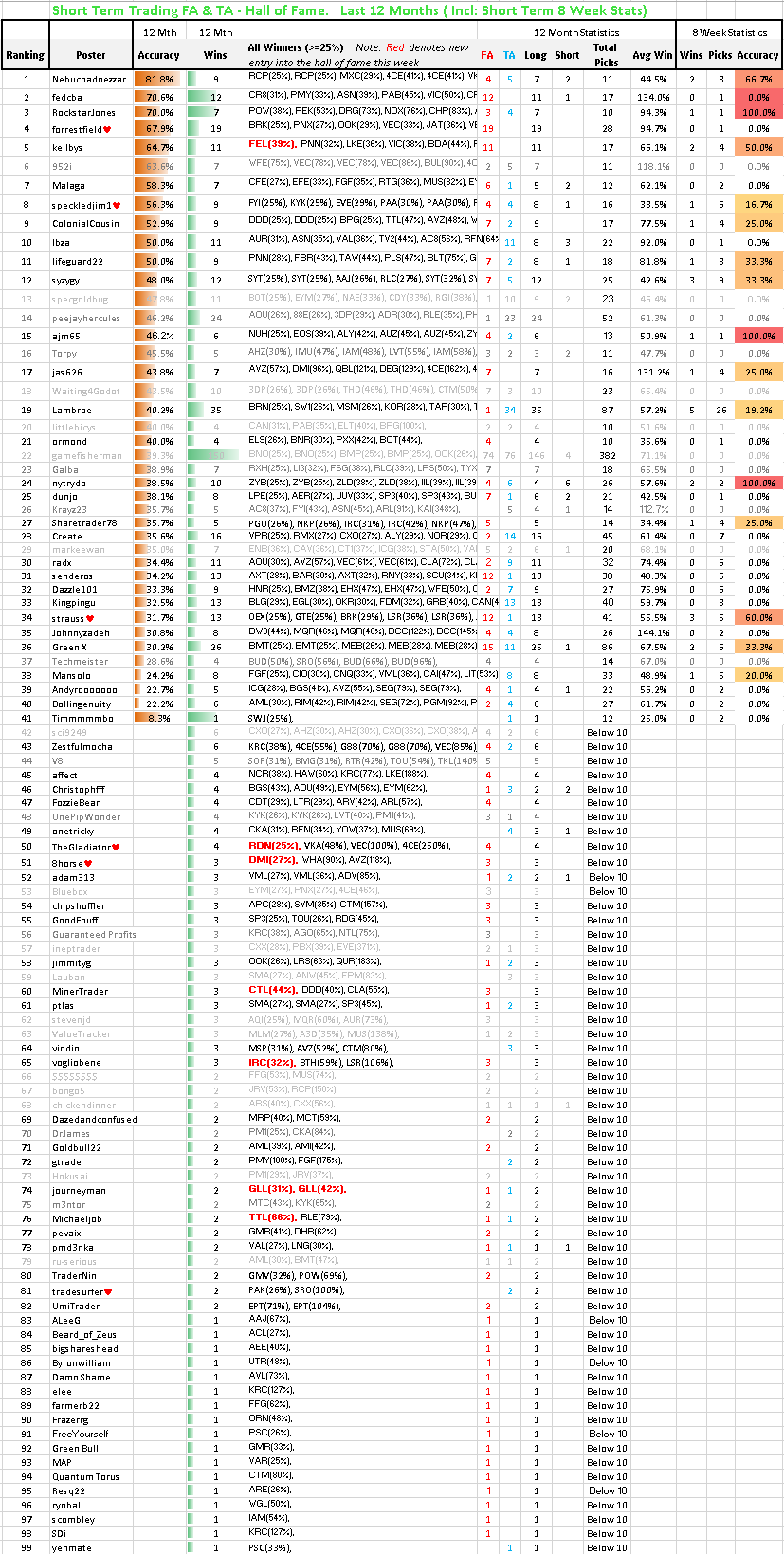Viewport: 784px width, 1554px height.
Task: Click the total picks value 382
Action: point(608,456)
